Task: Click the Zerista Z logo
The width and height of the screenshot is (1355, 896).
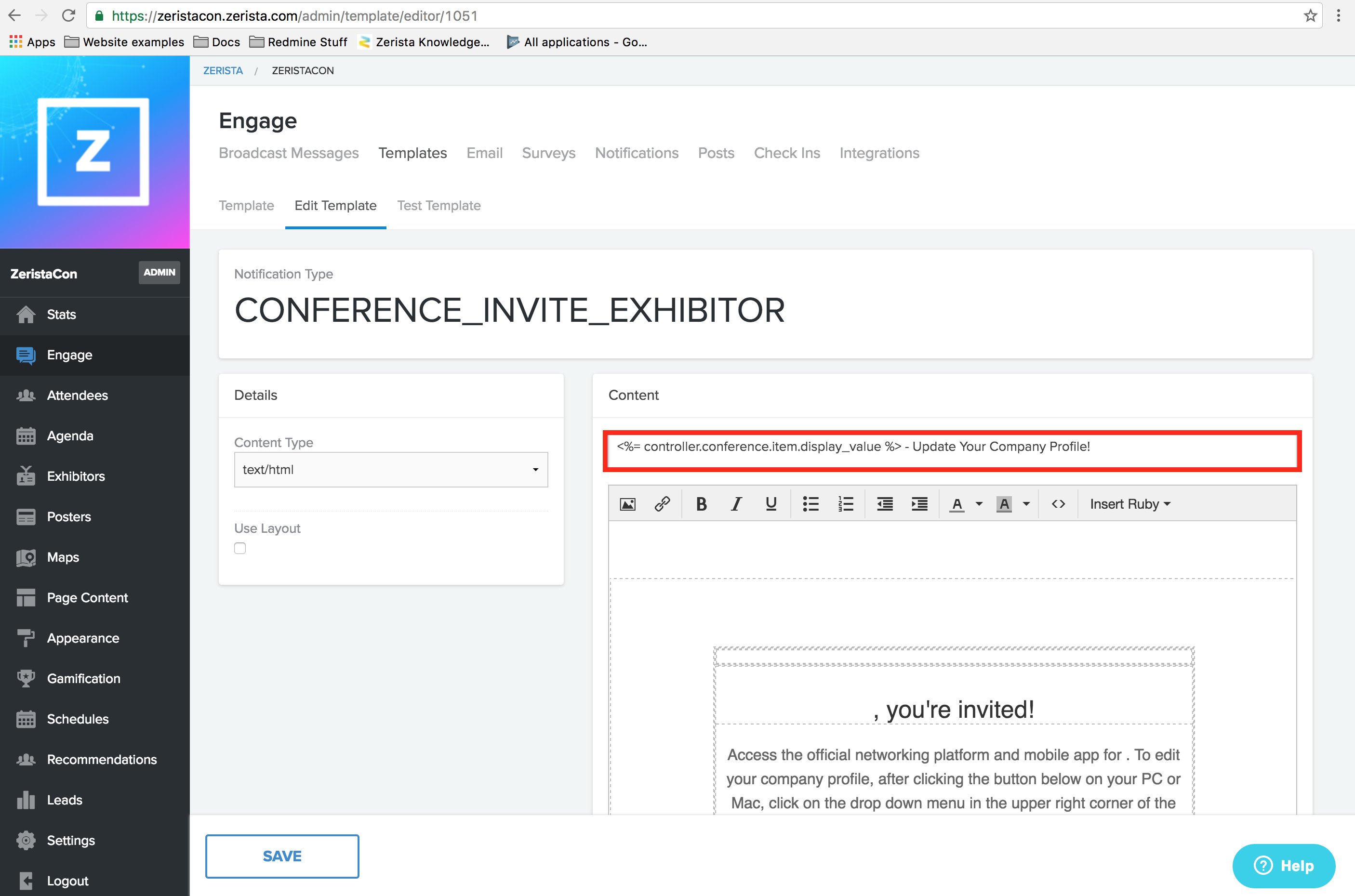Action: (93, 151)
